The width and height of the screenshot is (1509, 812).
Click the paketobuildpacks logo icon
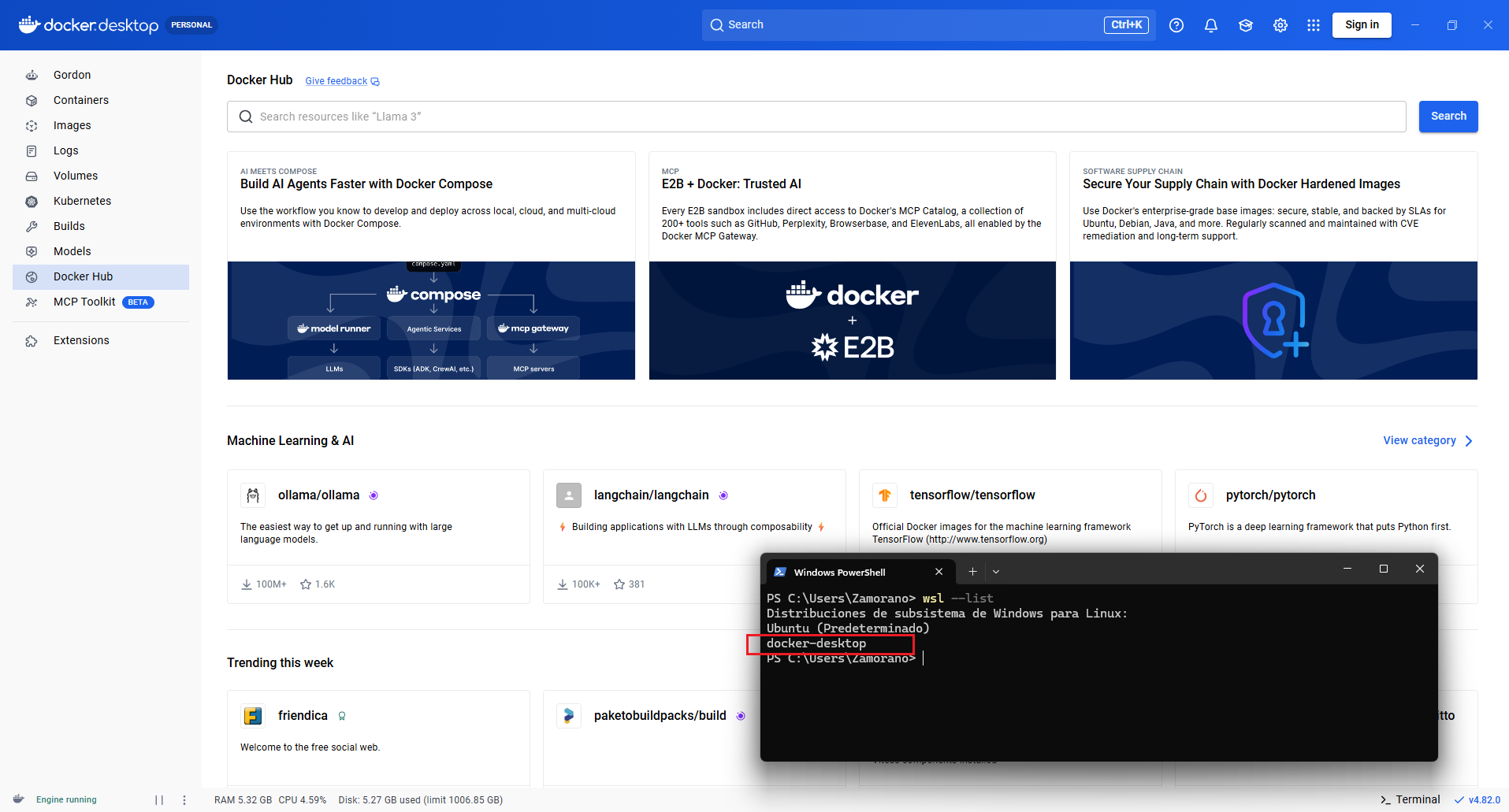pos(569,716)
